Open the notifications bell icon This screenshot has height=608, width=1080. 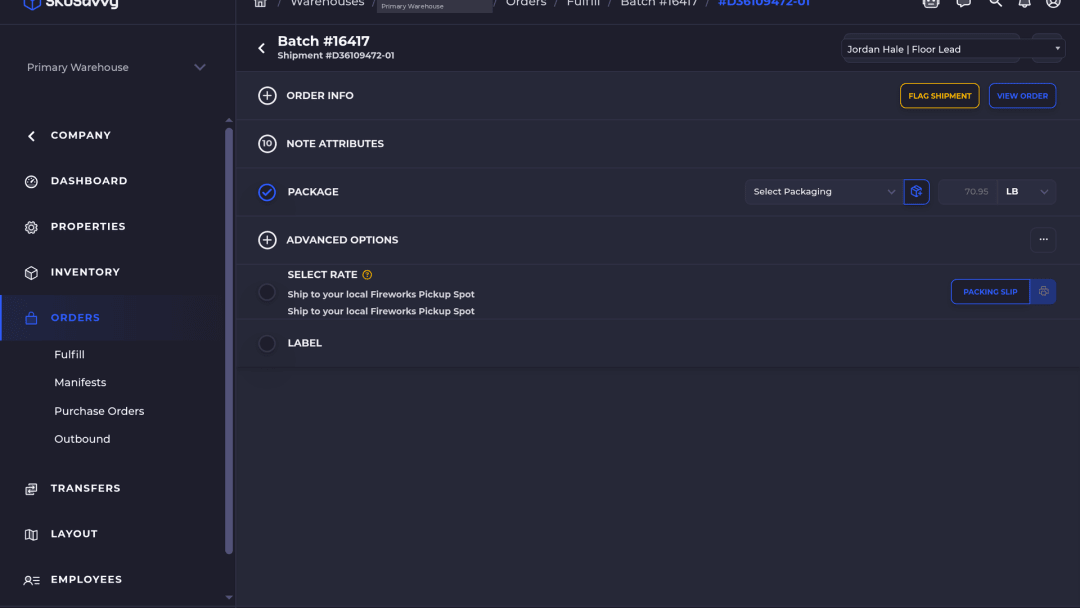click(x=1024, y=3)
